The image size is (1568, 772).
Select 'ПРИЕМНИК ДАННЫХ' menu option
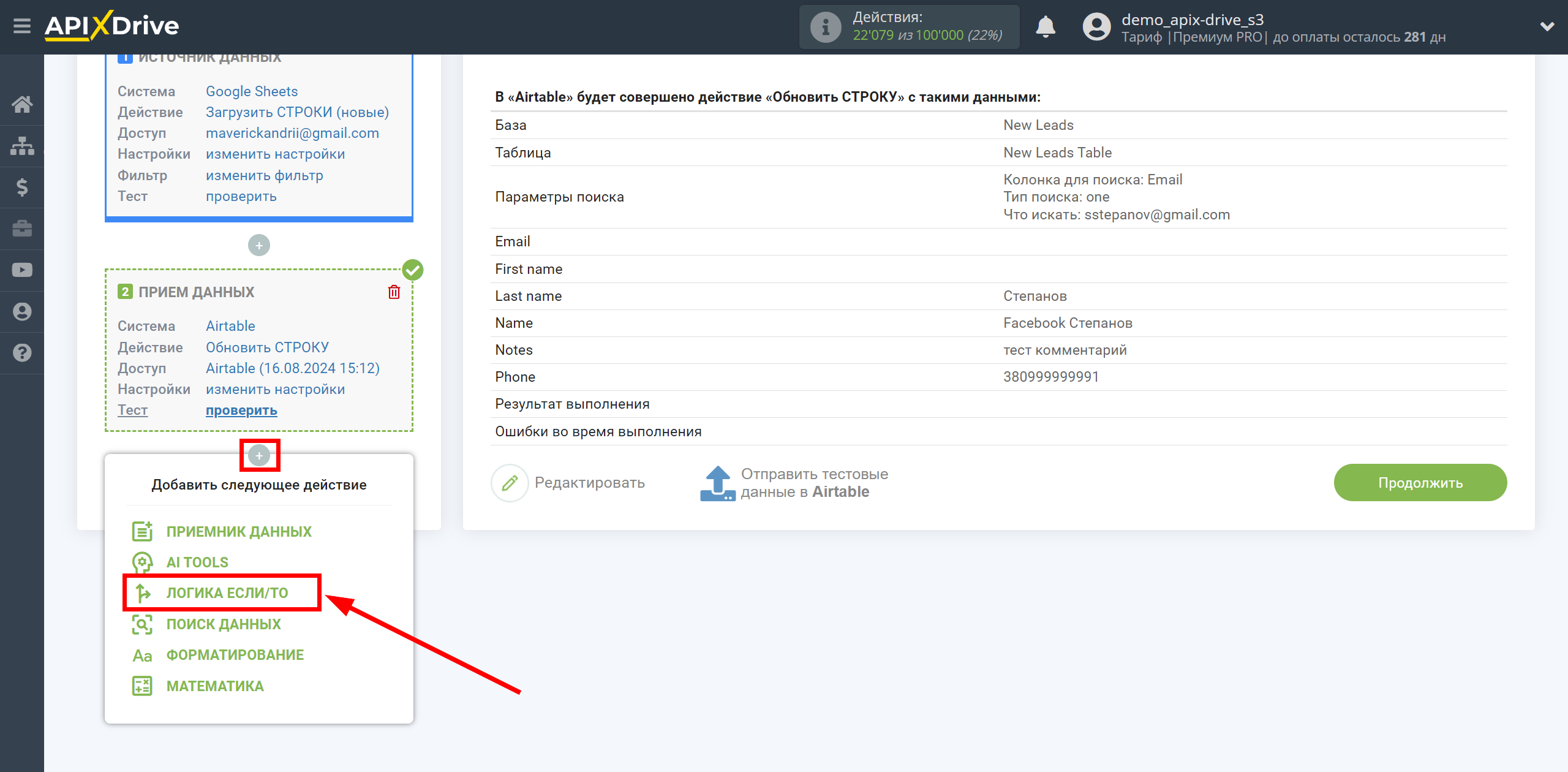click(x=239, y=531)
